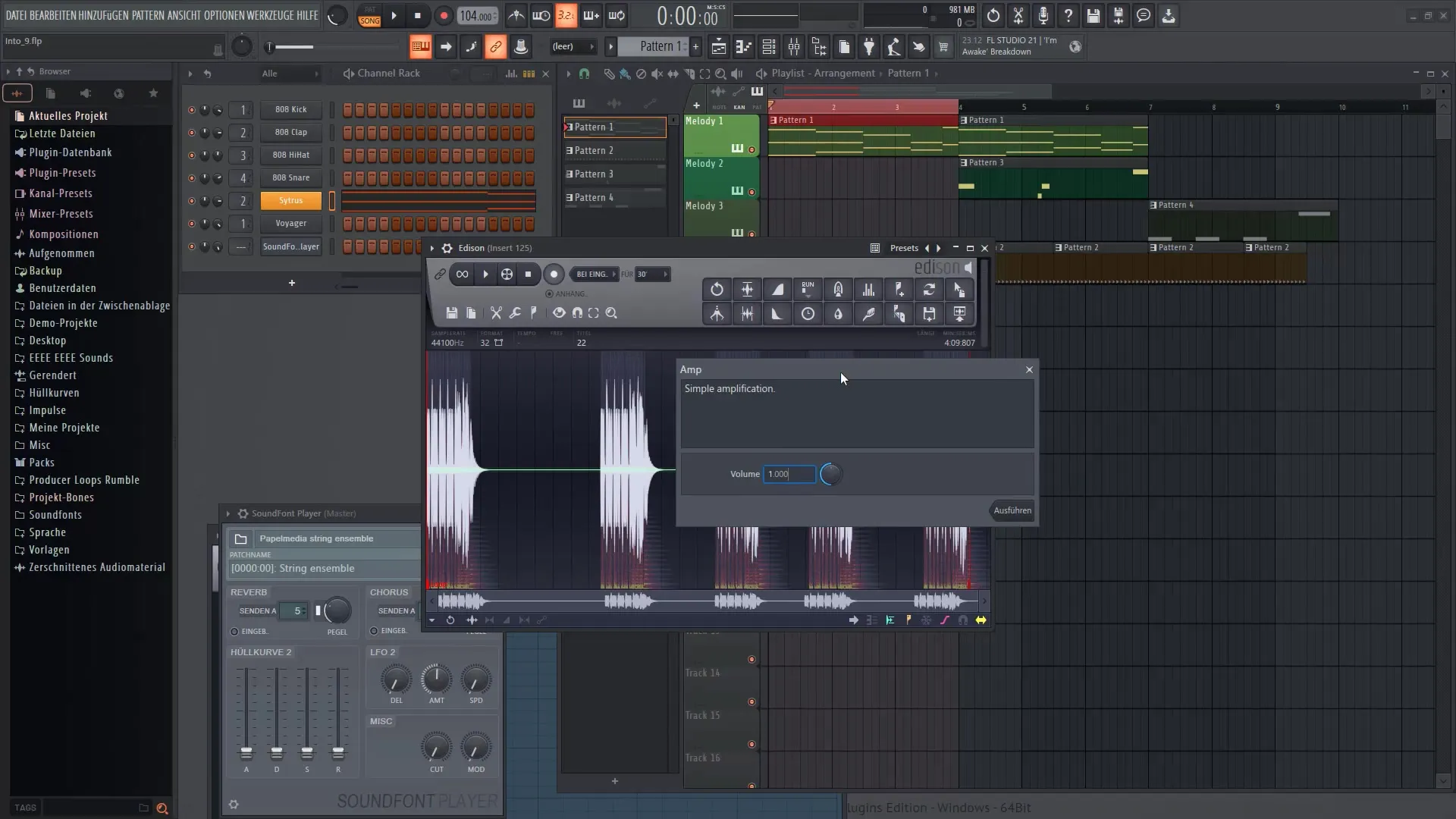The image size is (1456, 819).
Task: Toggle mute LED on Sytrus channel
Action: [x=191, y=201]
